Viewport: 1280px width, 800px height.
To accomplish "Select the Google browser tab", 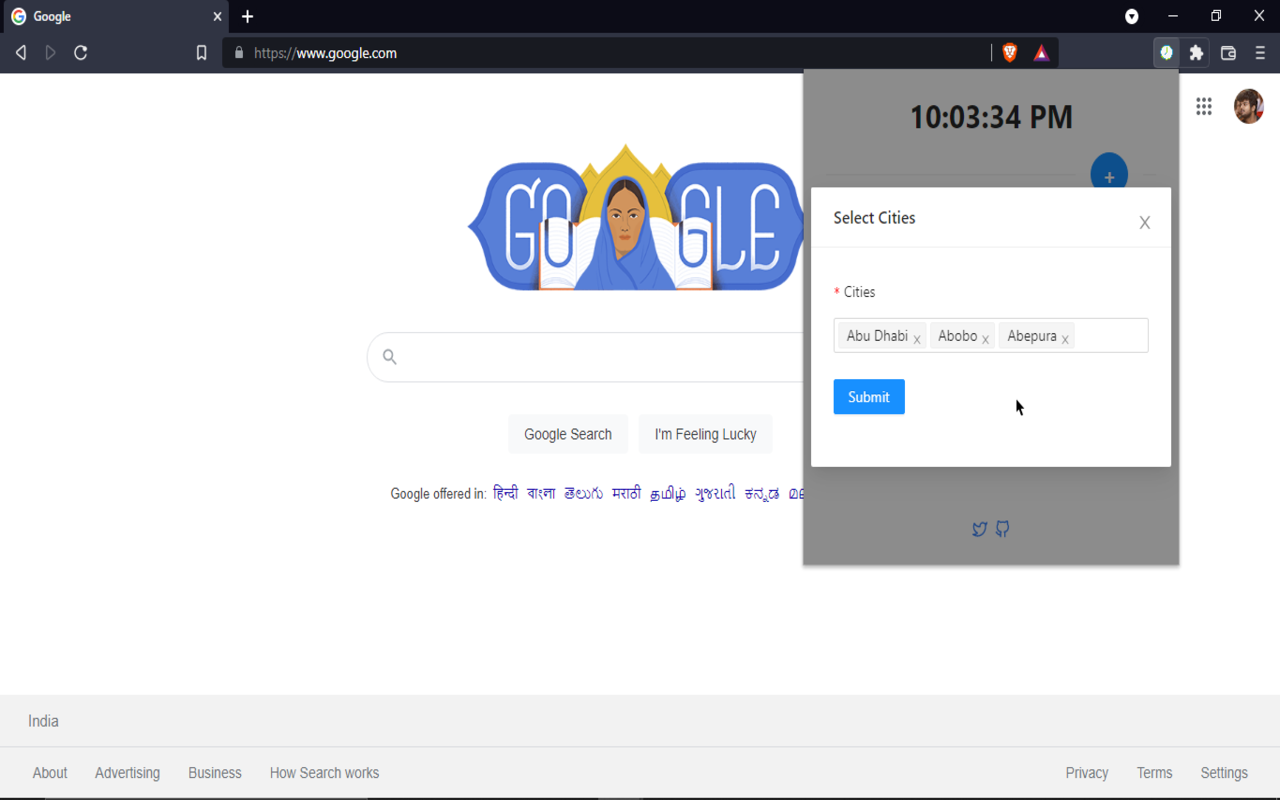I will 115,16.
